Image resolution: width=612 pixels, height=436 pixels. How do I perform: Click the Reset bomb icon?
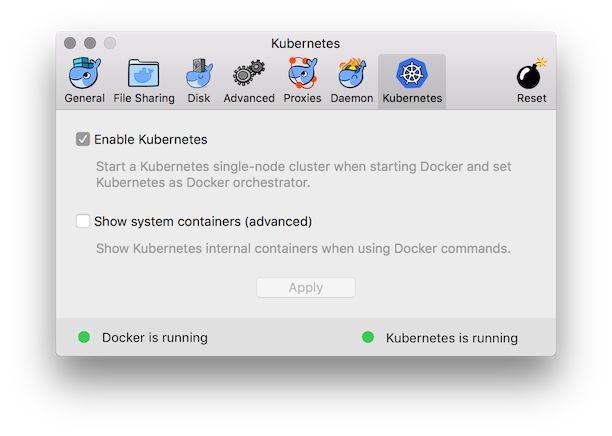click(531, 73)
